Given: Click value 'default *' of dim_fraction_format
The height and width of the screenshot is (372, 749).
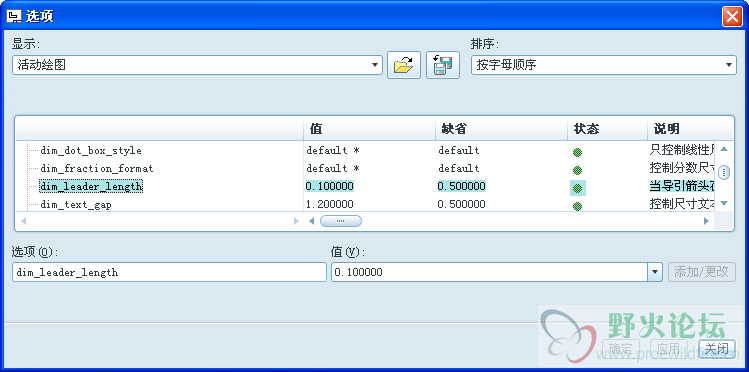Looking at the screenshot, I should (332, 168).
